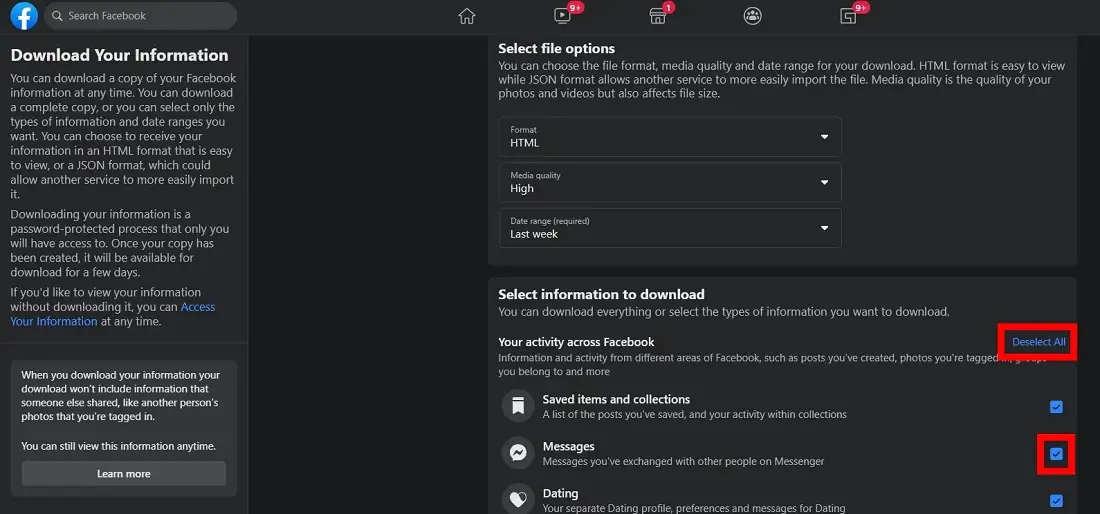
Task: Click the Search Facebook field
Action: 140,16
